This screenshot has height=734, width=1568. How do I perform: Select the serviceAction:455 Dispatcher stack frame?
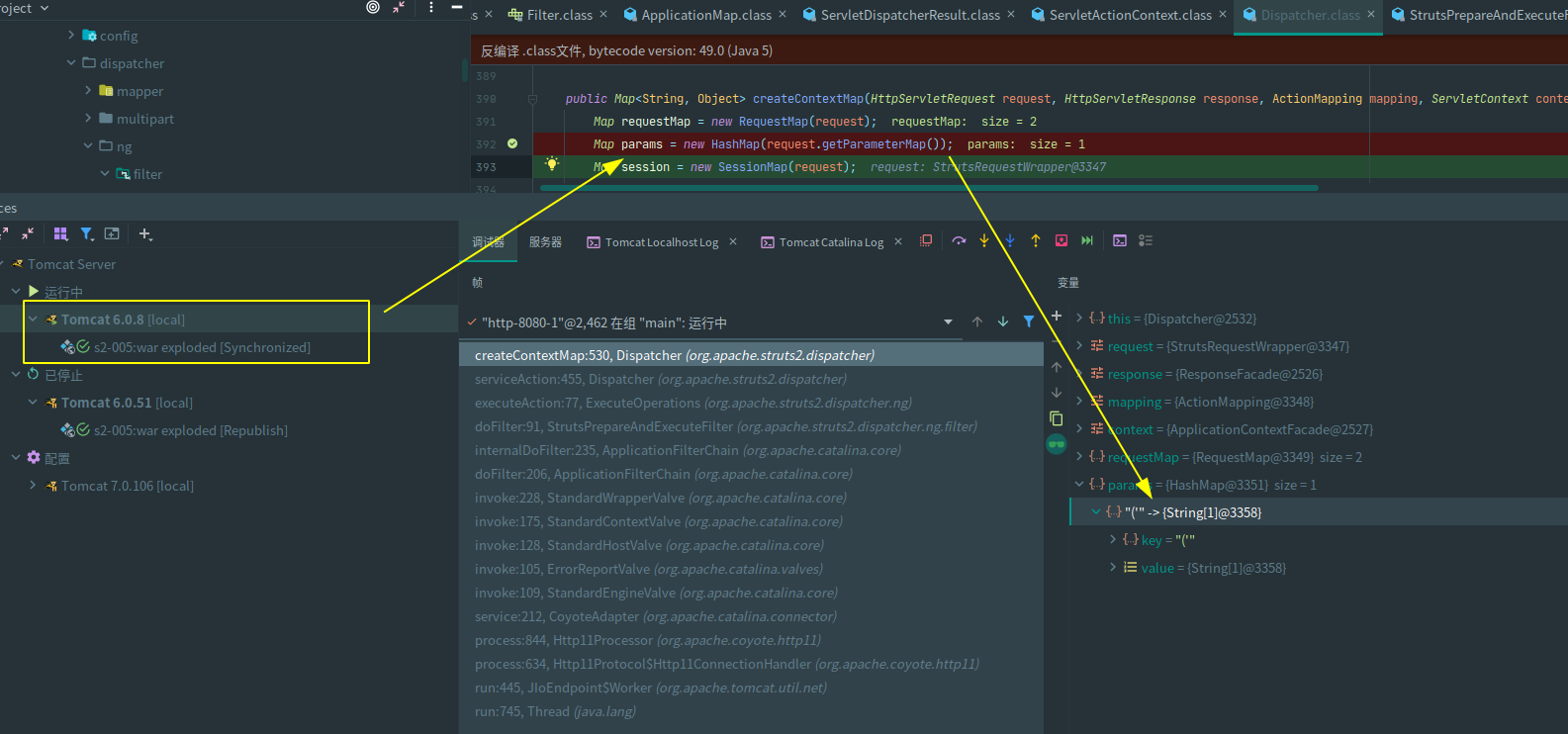(660, 379)
